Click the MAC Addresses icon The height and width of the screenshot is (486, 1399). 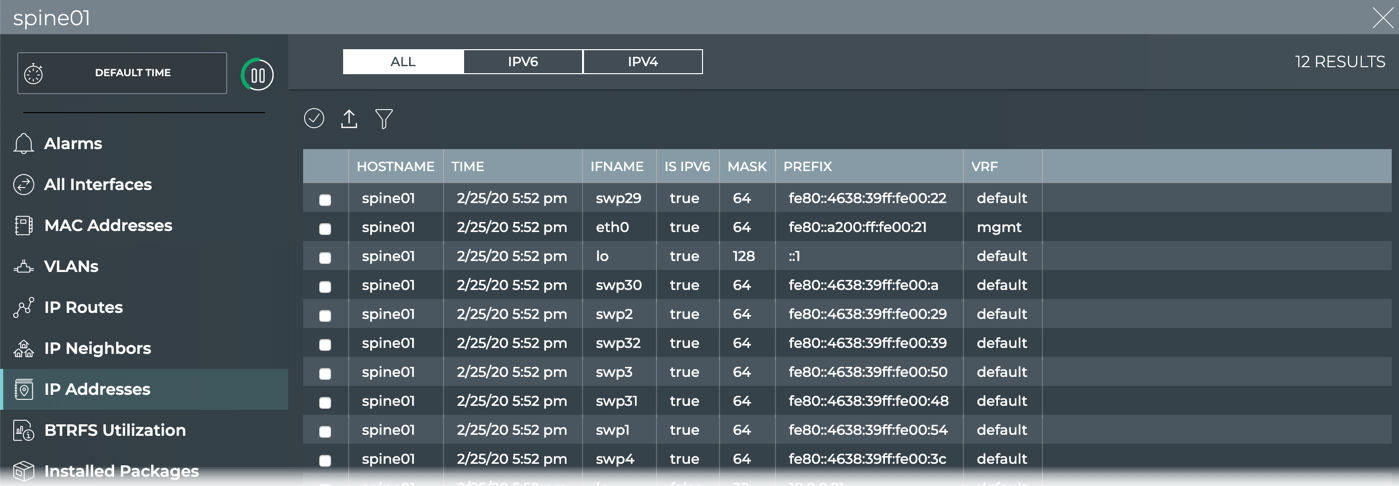tap(24, 226)
